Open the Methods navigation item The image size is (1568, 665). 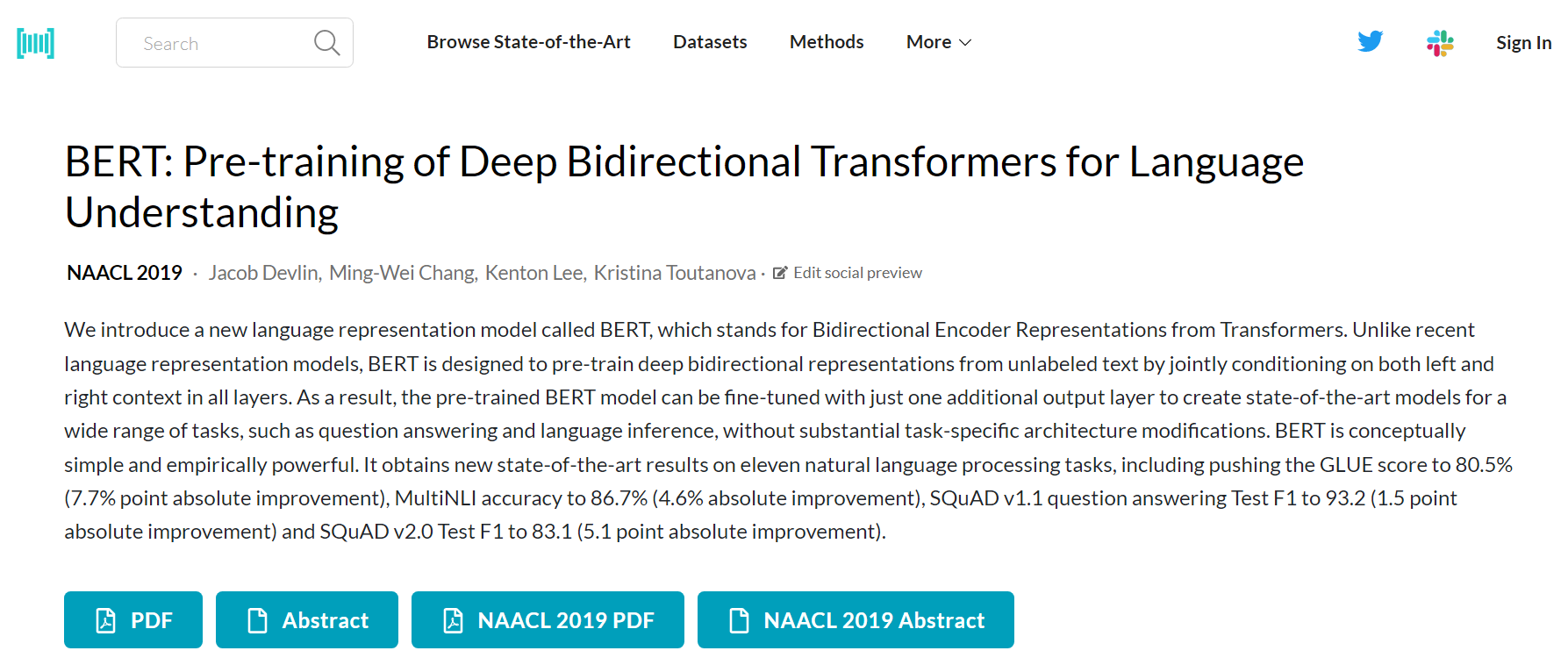coord(826,42)
